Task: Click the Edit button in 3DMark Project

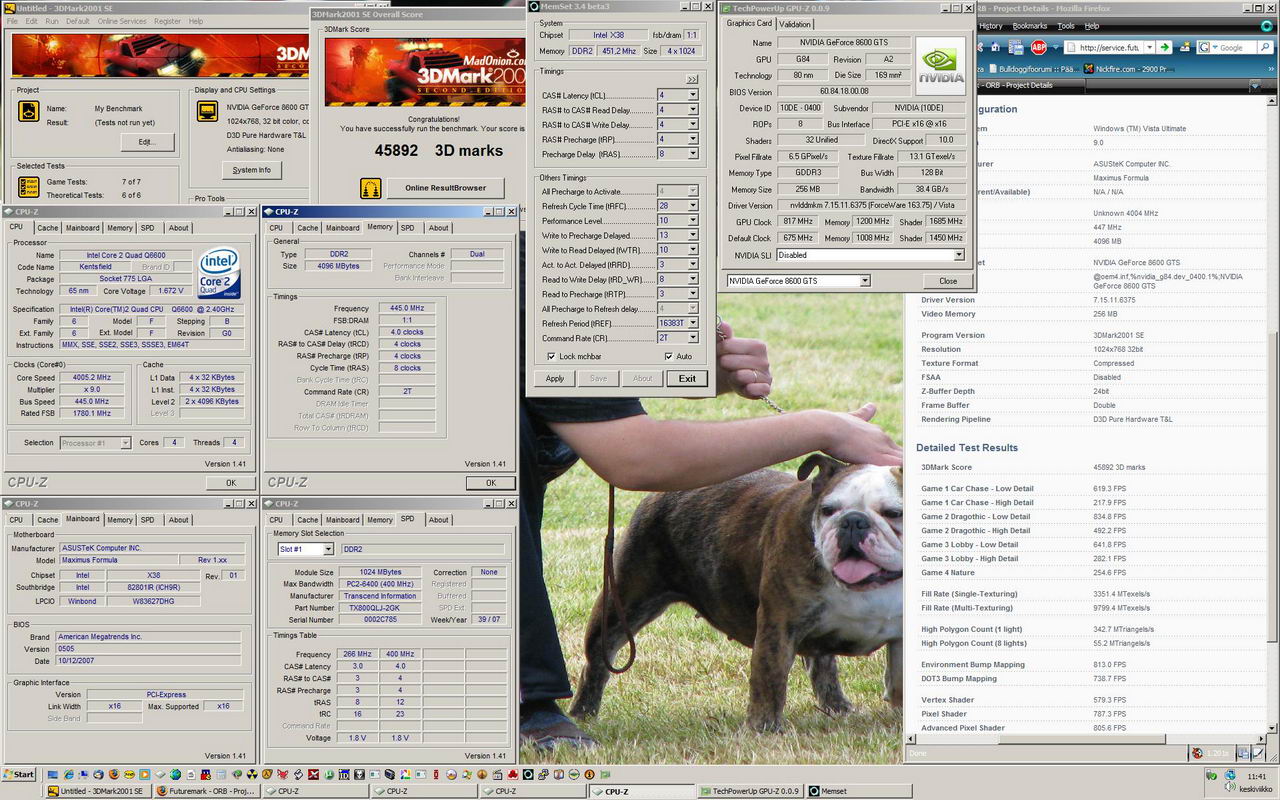Action: point(147,142)
